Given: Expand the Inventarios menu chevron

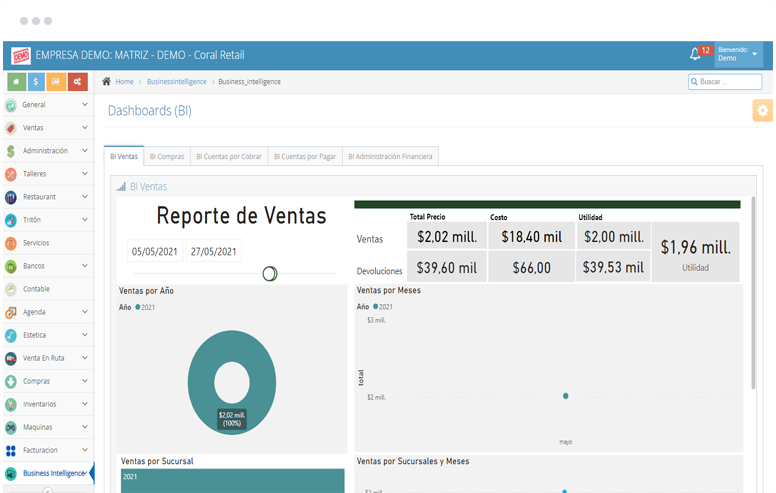Looking at the screenshot, I should click(85, 403).
